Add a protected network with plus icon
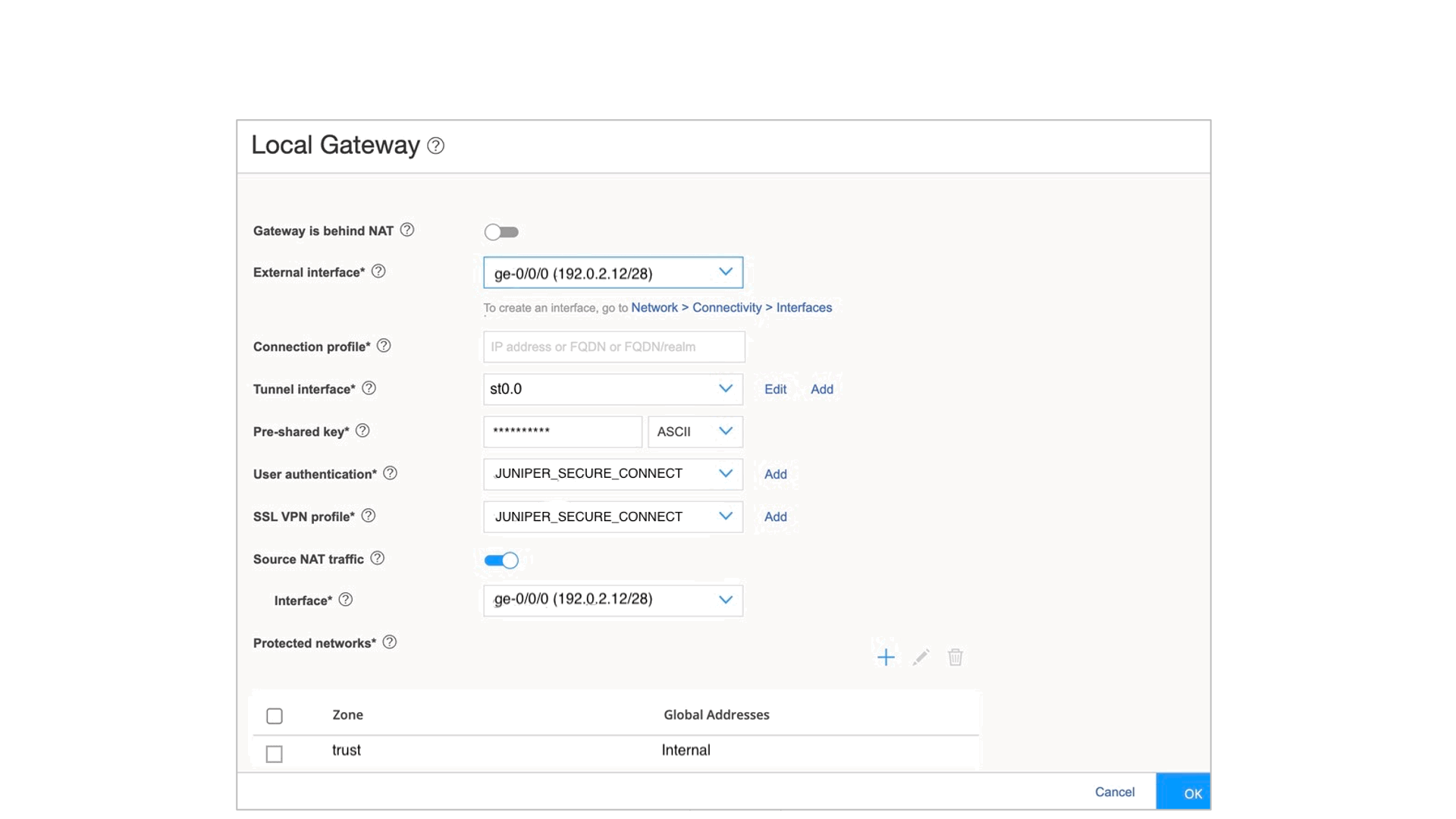 [x=886, y=657]
